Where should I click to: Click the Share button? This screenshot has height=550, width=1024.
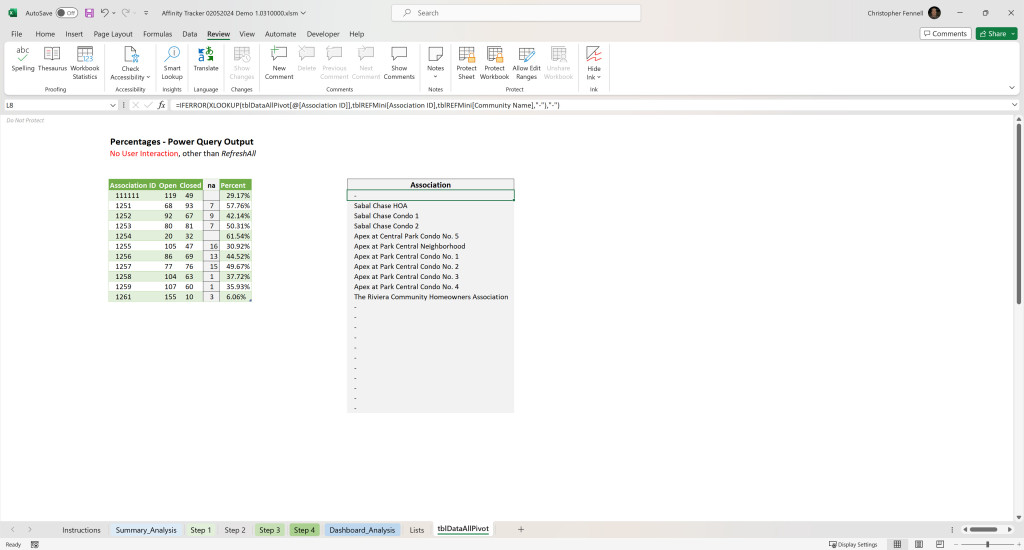tap(992, 33)
